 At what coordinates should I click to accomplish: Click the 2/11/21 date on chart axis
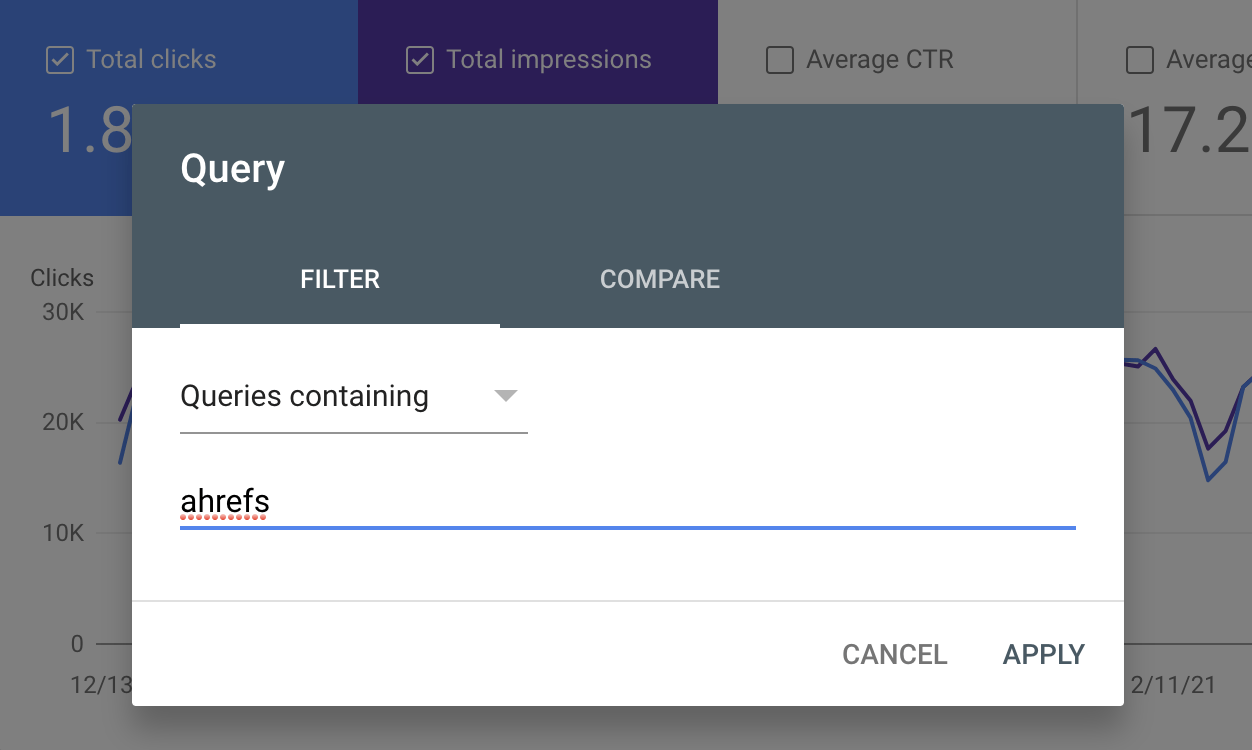1173,685
